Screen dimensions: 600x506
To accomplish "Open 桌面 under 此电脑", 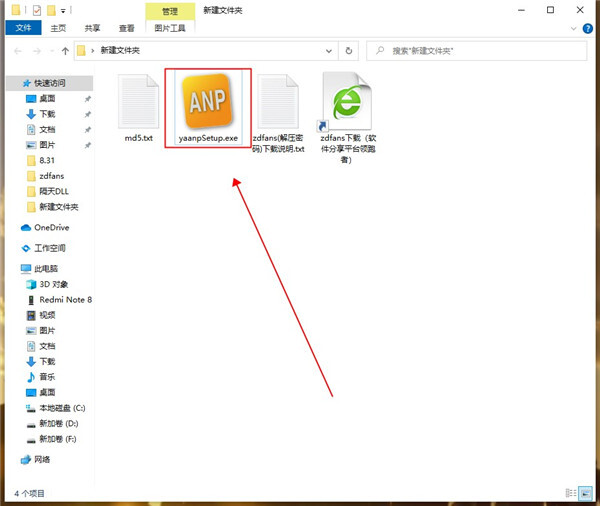I will click(47, 392).
